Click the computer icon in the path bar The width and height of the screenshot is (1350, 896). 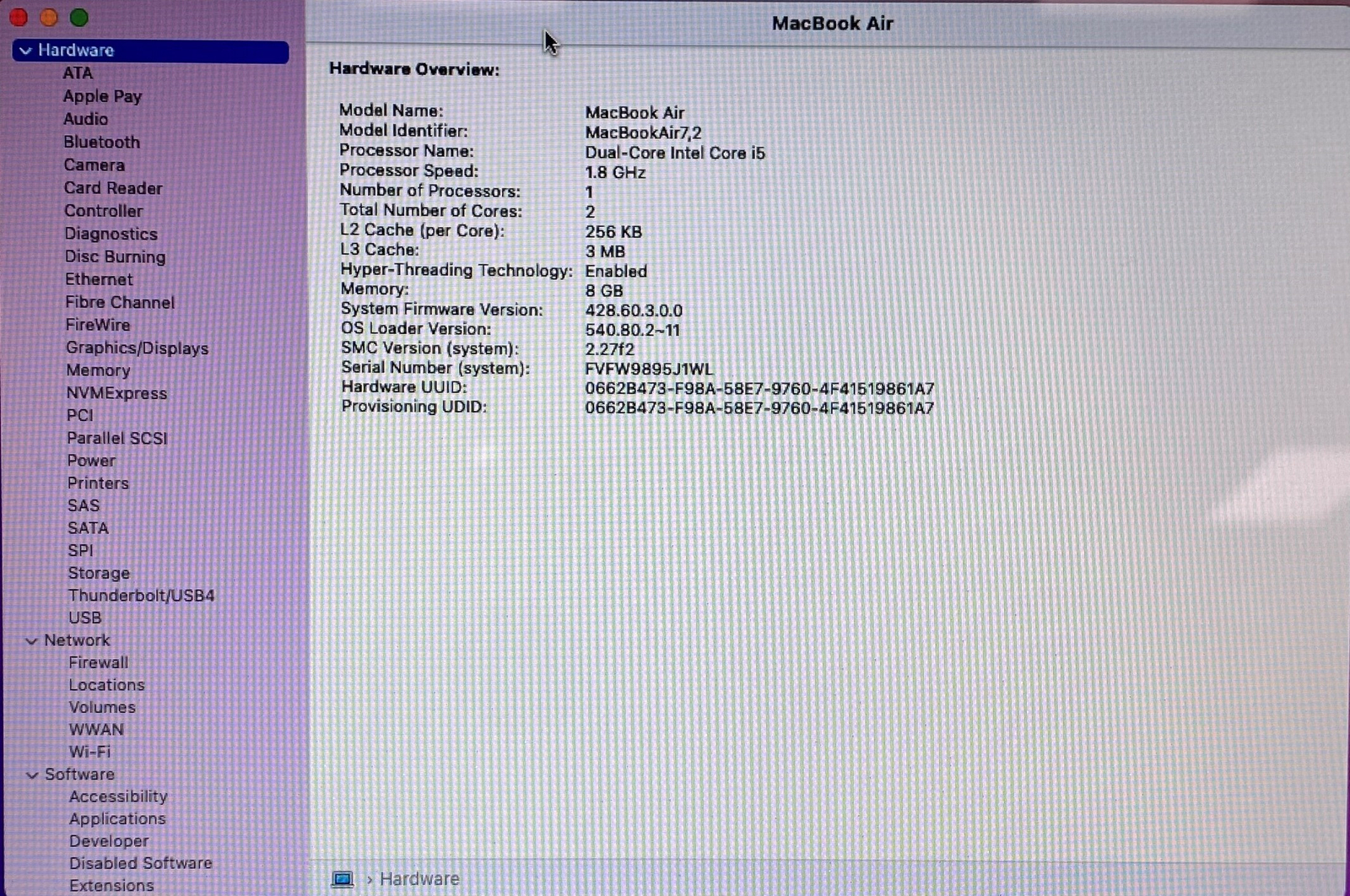pos(343,879)
